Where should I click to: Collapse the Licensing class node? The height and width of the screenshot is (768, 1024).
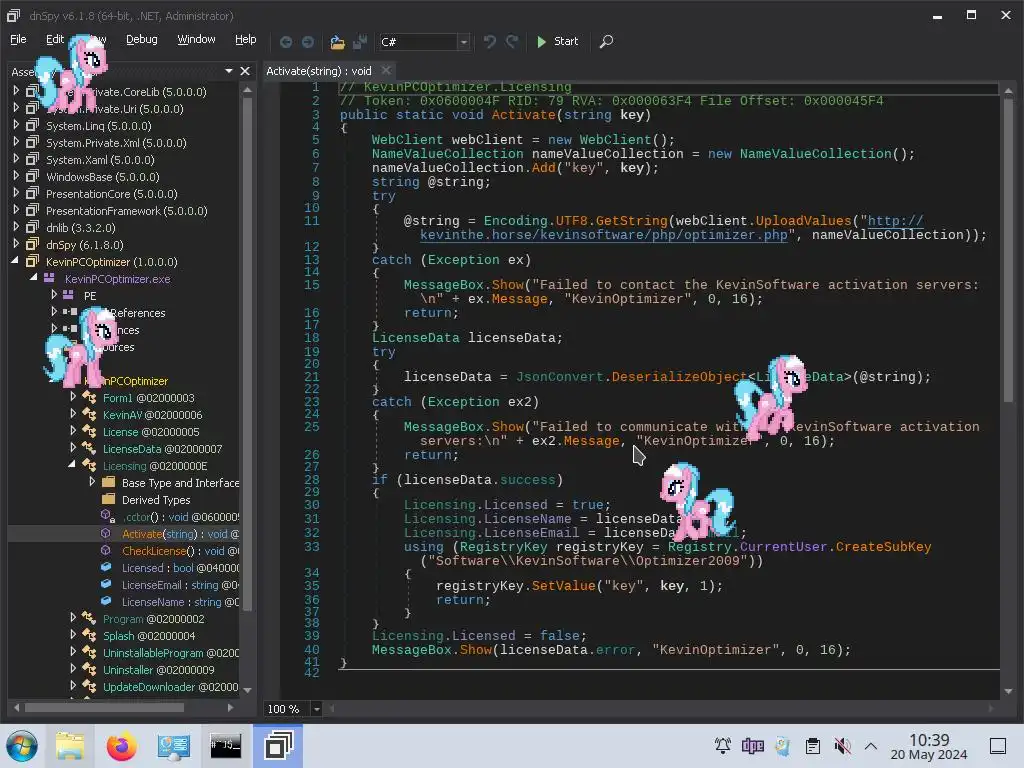(71, 465)
